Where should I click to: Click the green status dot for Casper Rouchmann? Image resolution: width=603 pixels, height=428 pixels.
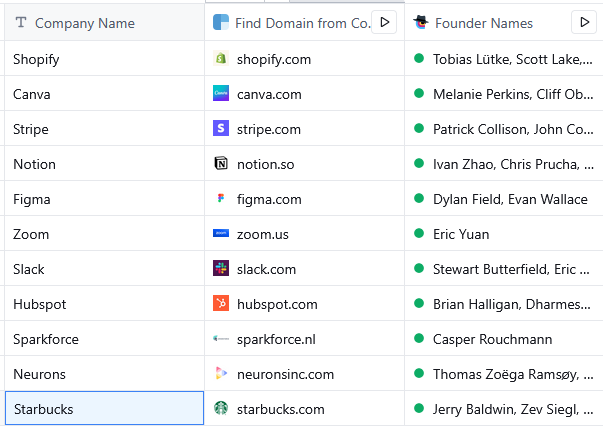tap(419, 338)
